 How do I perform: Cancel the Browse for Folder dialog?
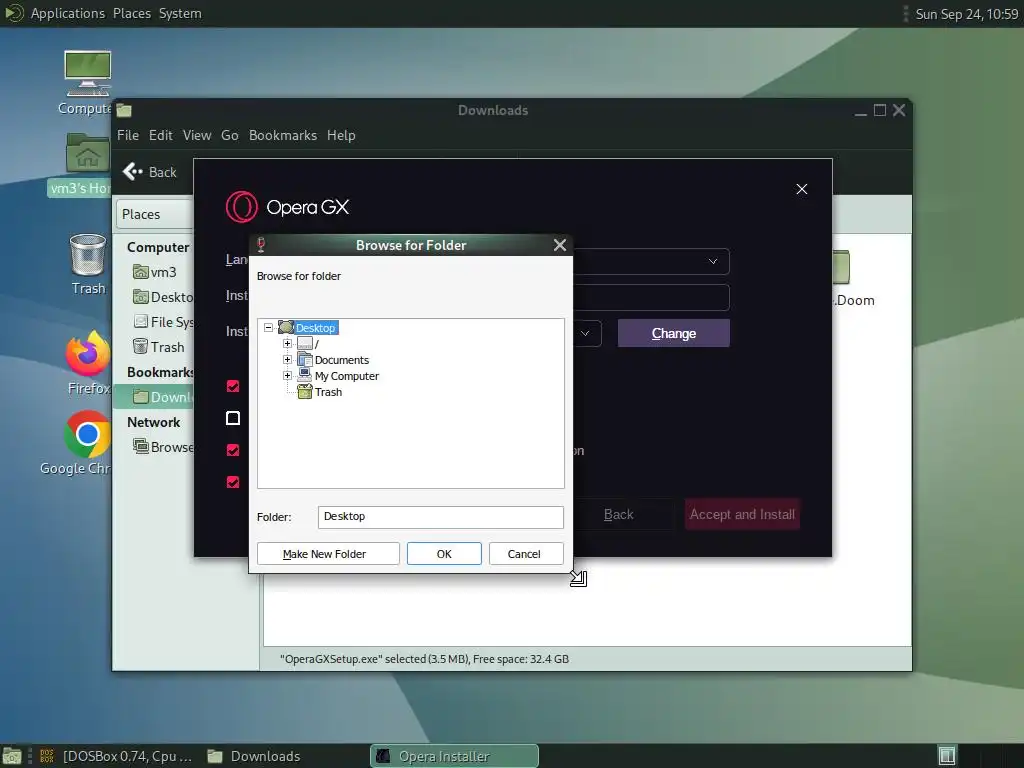coord(526,554)
